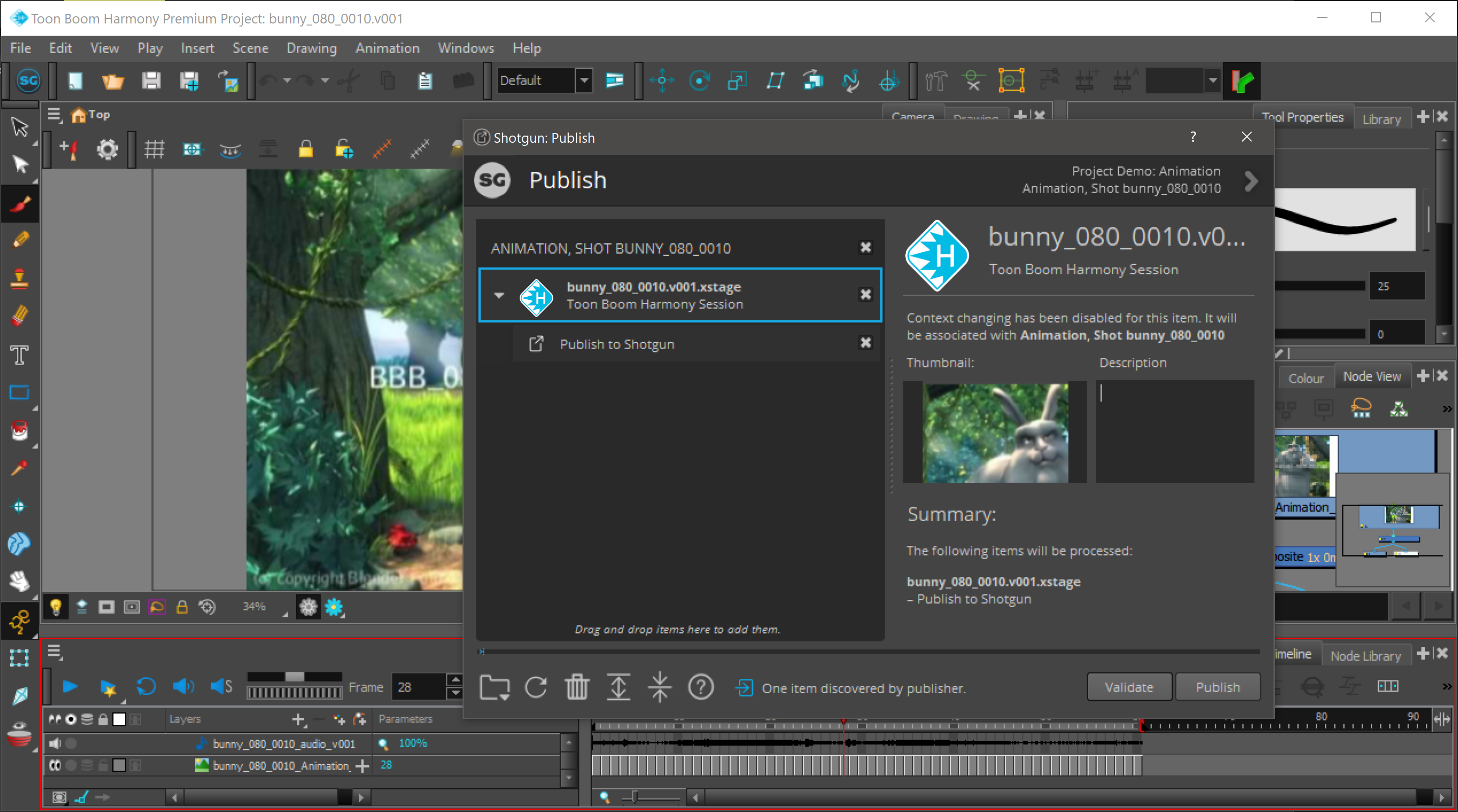
Task: Switch to the Node Library tab
Action: [1365, 656]
